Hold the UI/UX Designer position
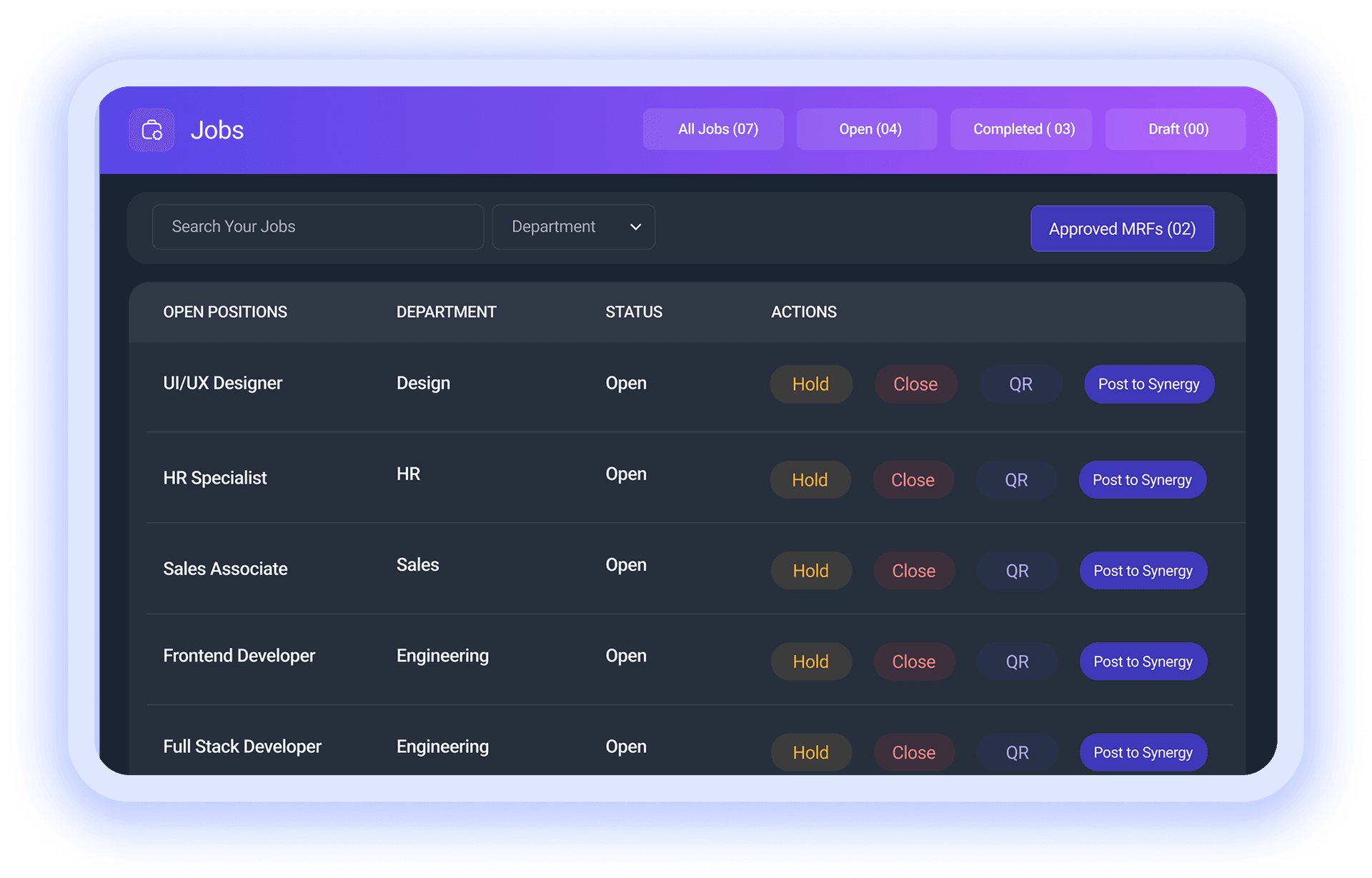1372x878 pixels. click(x=810, y=384)
